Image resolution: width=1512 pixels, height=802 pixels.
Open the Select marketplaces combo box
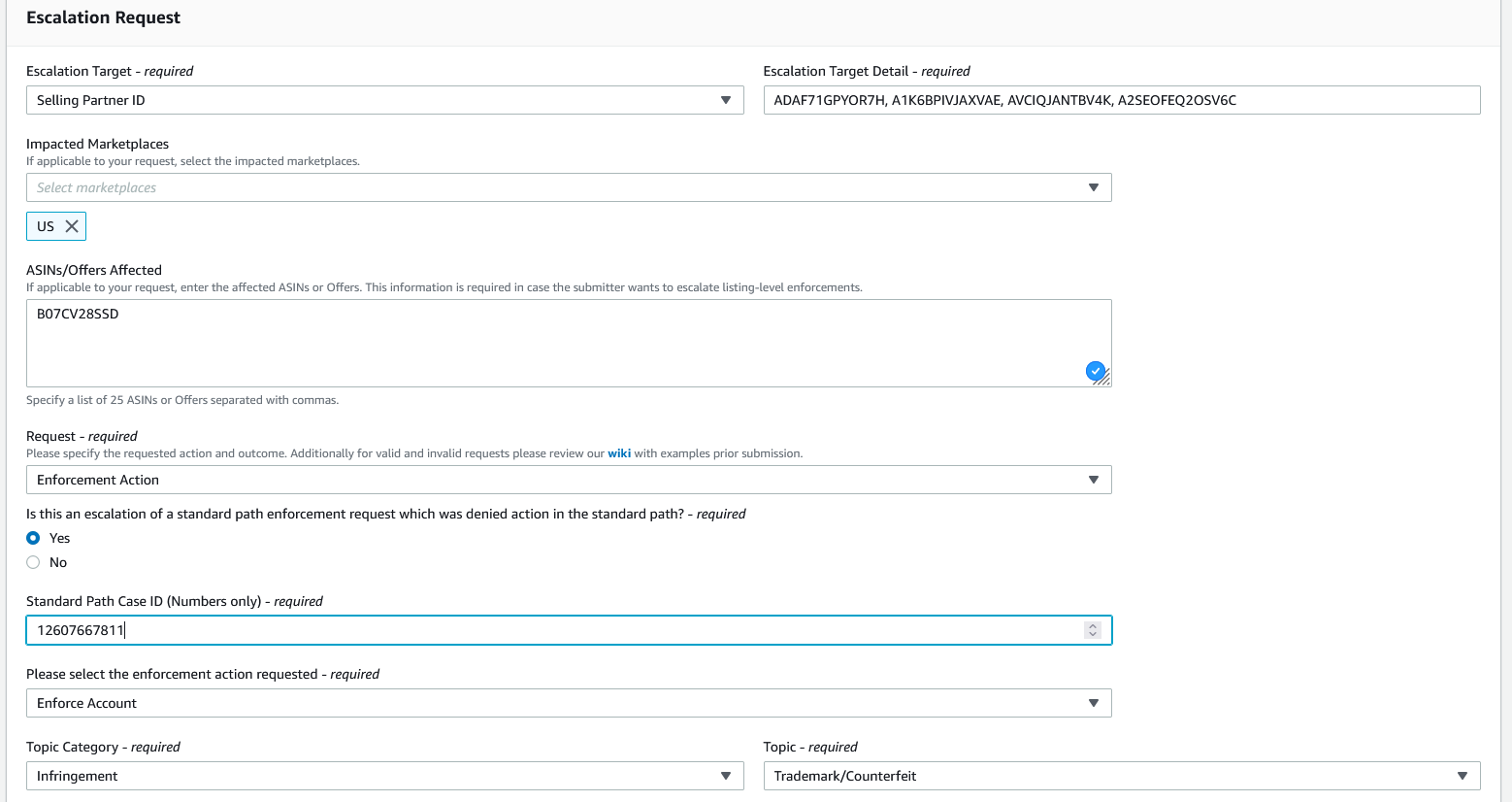(x=569, y=187)
